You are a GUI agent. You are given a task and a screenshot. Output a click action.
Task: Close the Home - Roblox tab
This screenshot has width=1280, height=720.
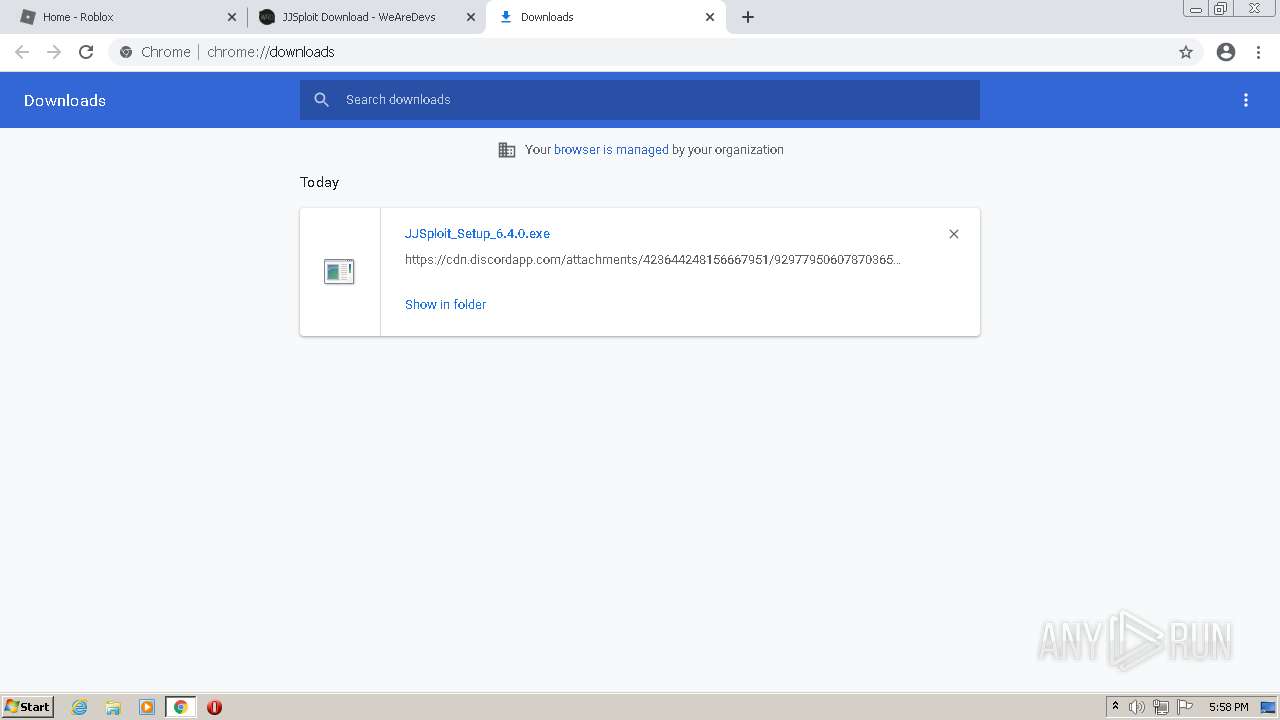[232, 17]
